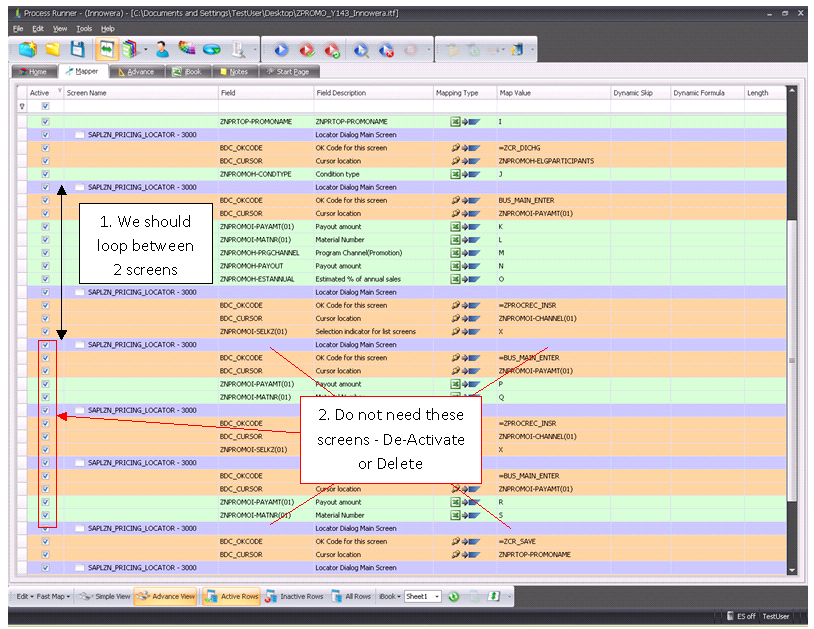Viewport: 814px width, 629px height.
Task: Uncheck Active box for ZNPRTOP-PROMONAME row
Action: [x=45, y=121]
